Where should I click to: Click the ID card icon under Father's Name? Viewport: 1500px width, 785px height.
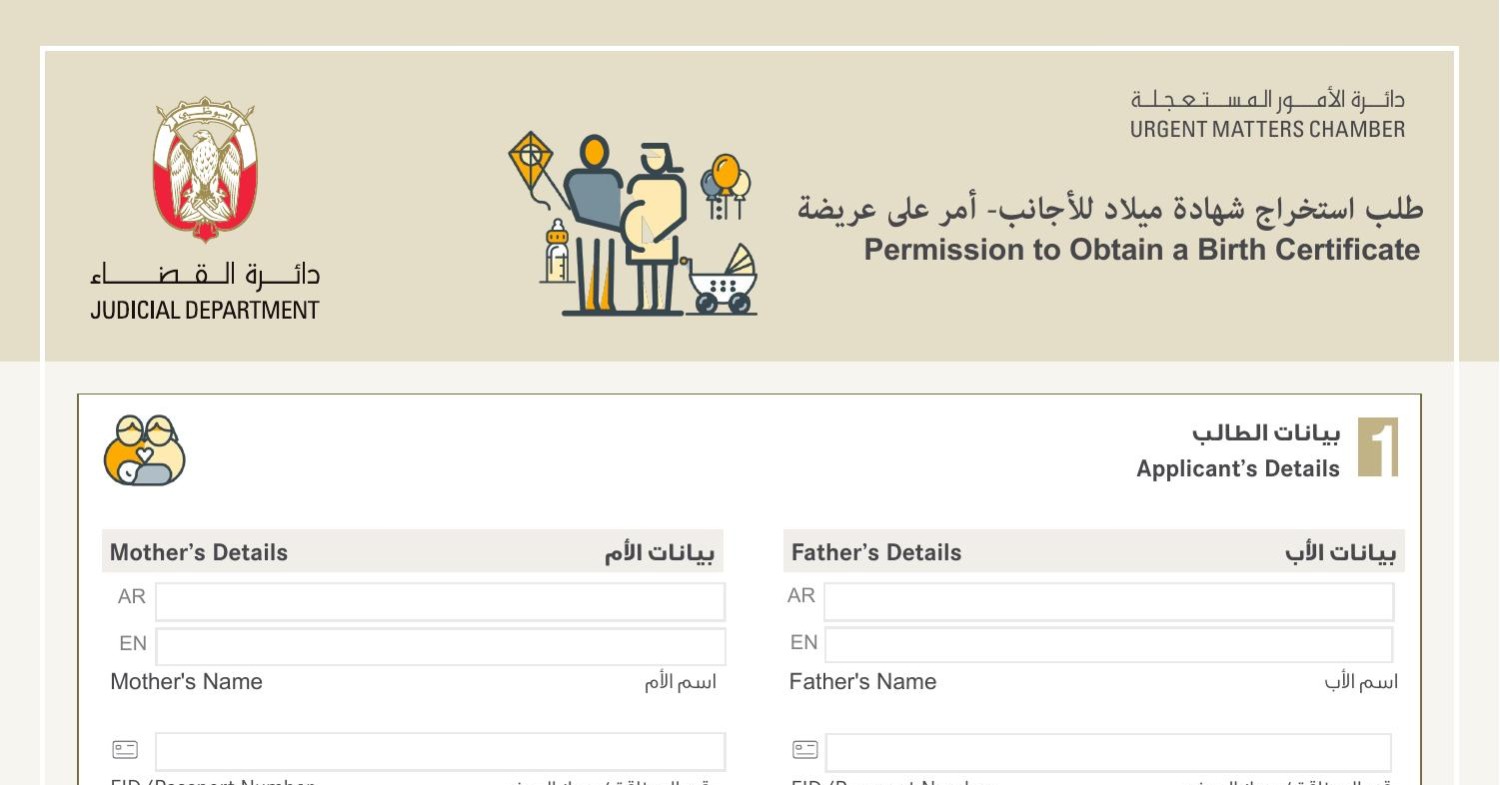click(x=805, y=749)
